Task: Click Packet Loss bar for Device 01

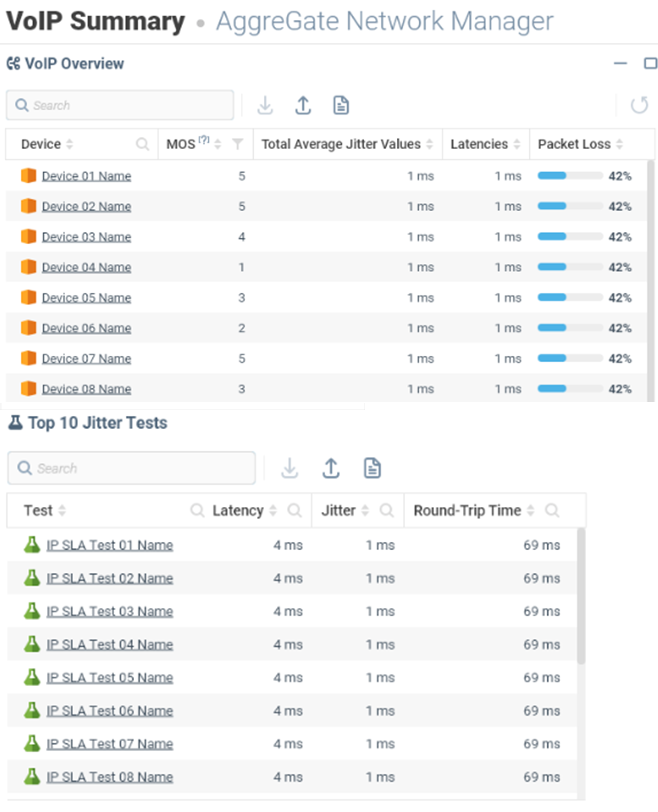Action: [570, 176]
